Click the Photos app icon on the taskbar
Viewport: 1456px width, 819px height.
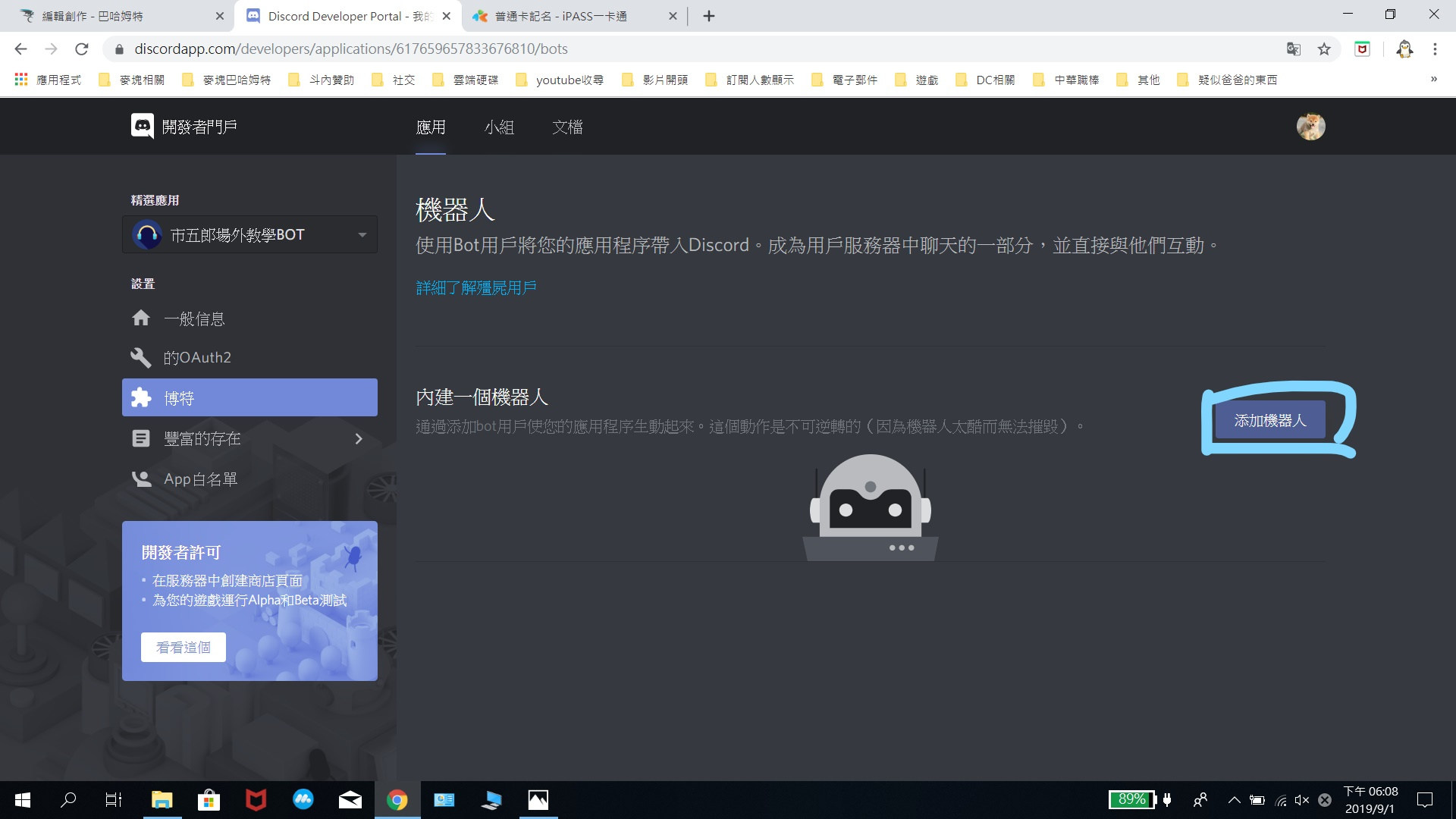[x=538, y=800]
